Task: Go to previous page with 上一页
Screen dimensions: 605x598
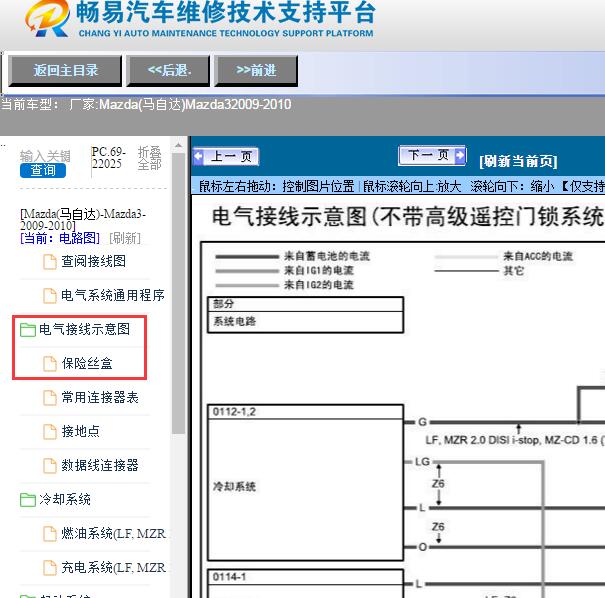Action: [x=226, y=157]
